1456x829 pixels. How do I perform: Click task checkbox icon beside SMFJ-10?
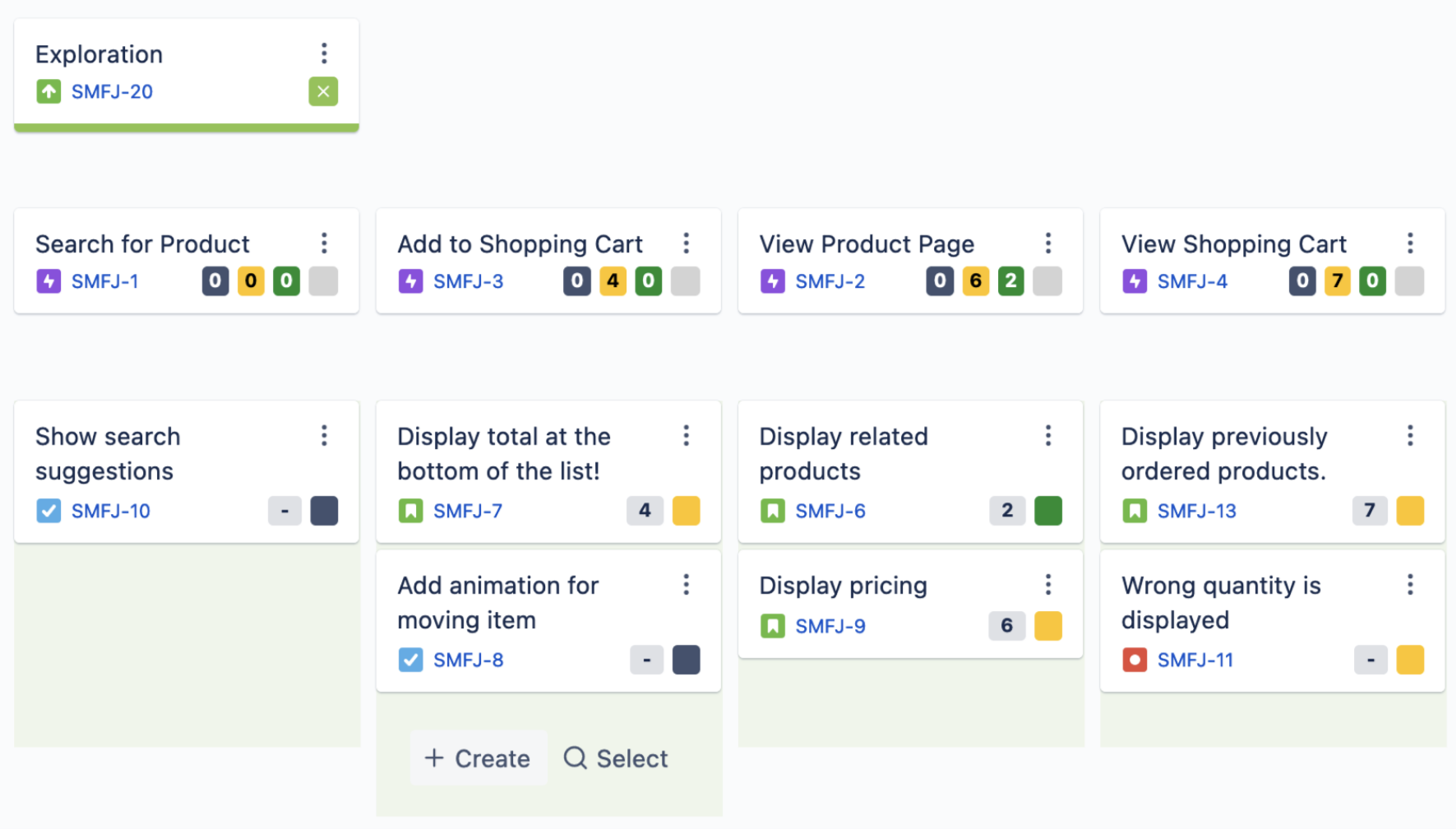(49, 511)
